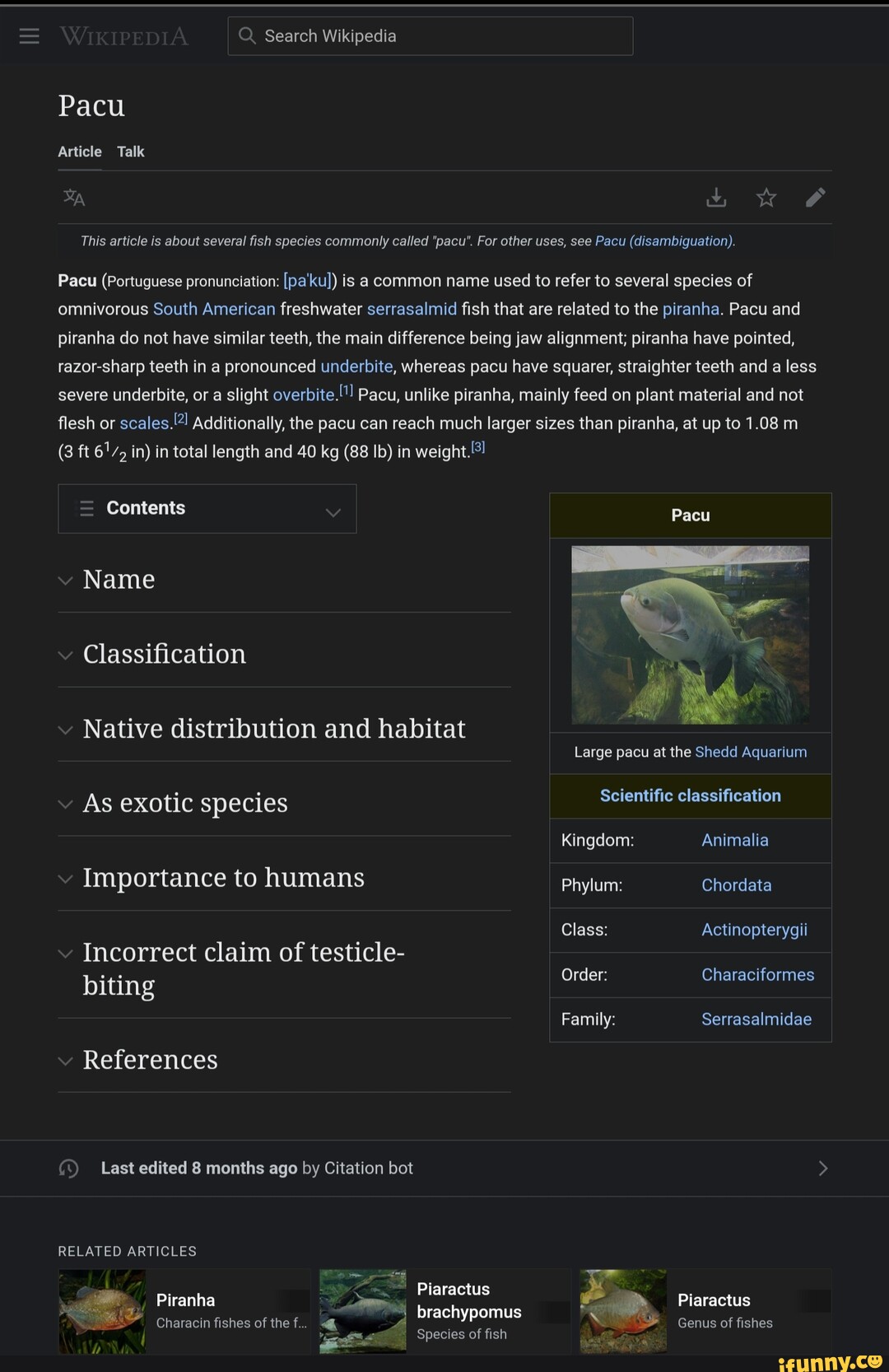Expand the Importance to humans section
Viewport: 889px width, 1372px height.
(x=223, y=878)
